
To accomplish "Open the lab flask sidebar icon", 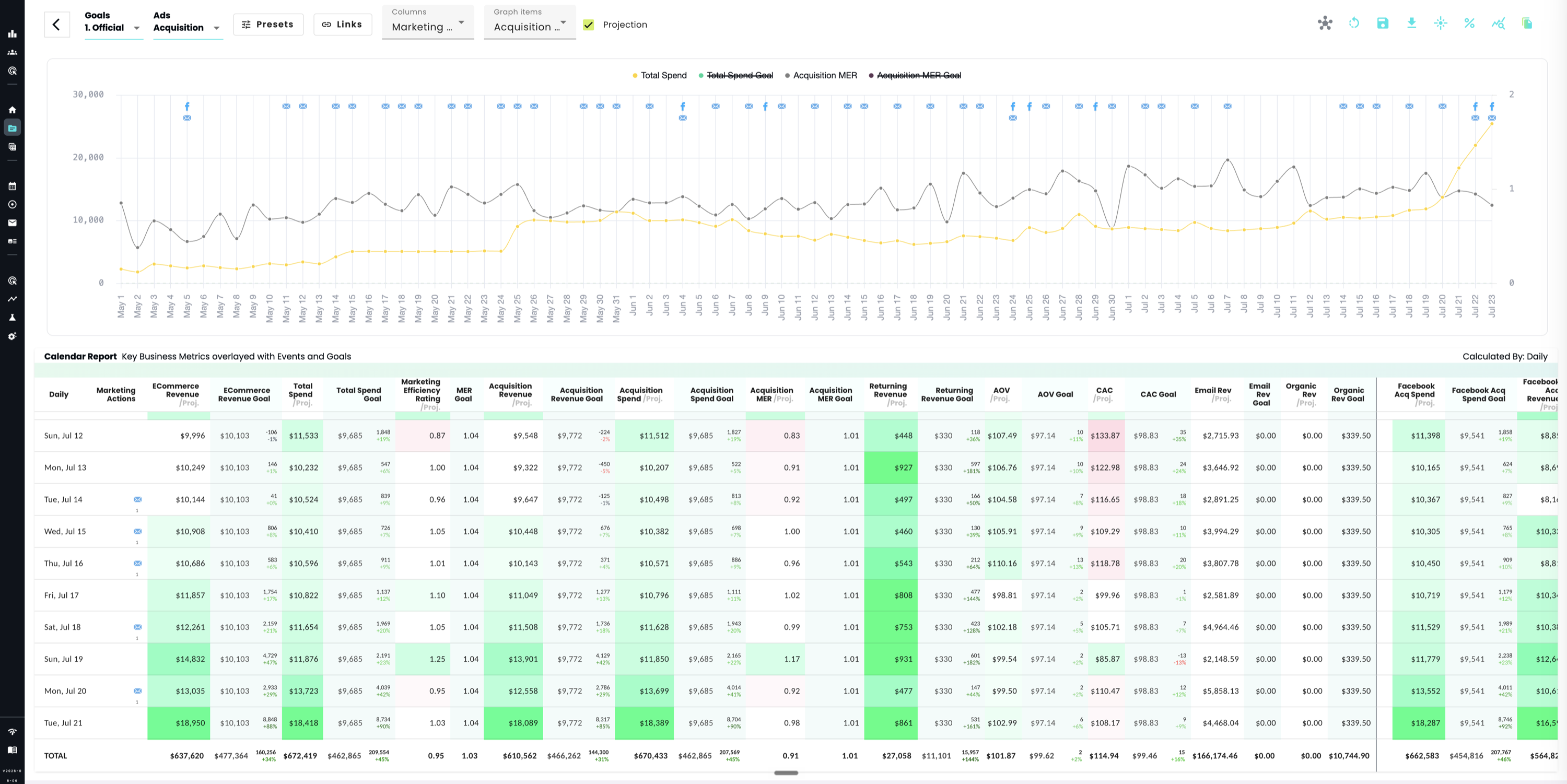I will [x=12, y=318].
